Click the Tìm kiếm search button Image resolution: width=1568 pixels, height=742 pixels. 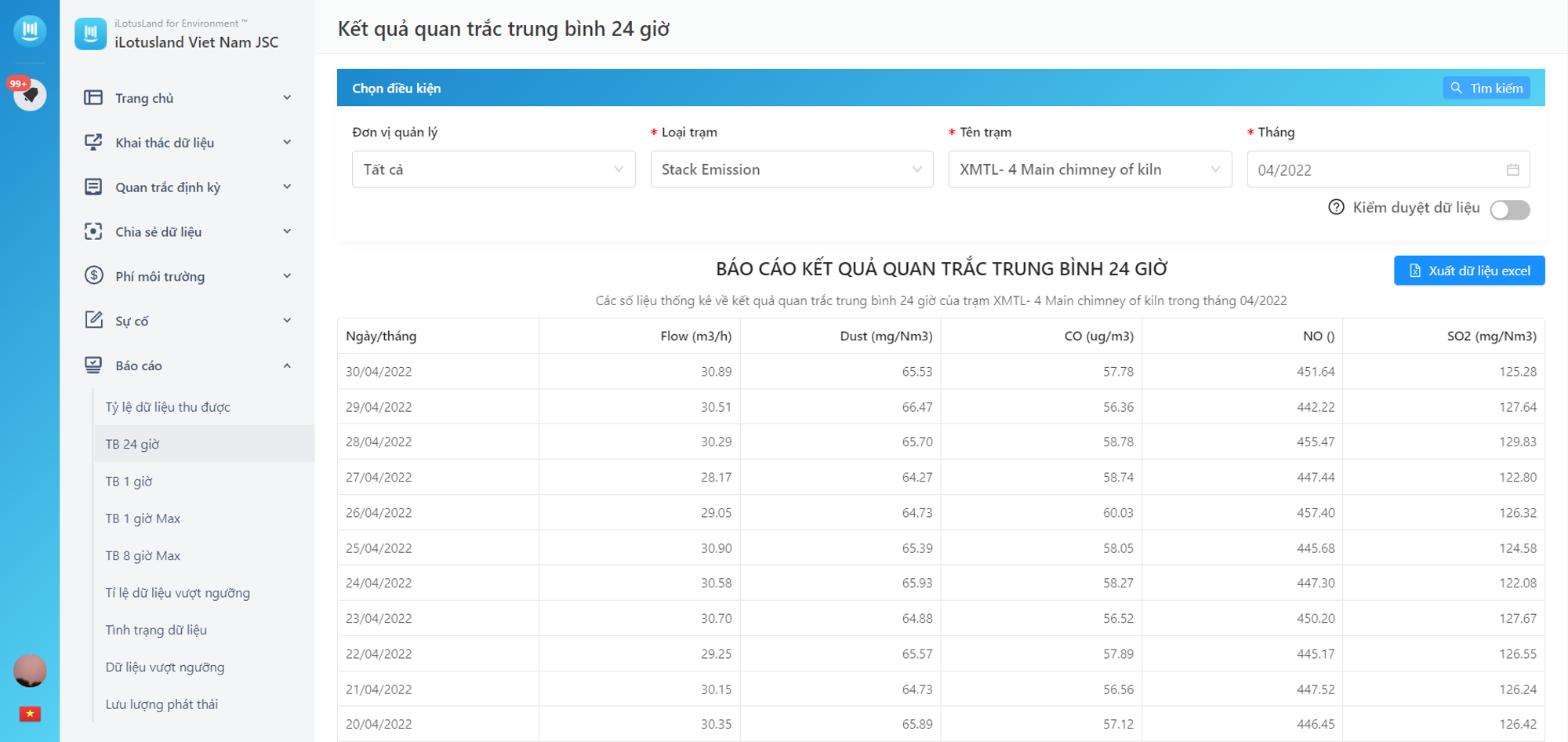[x=1486, y=88]
